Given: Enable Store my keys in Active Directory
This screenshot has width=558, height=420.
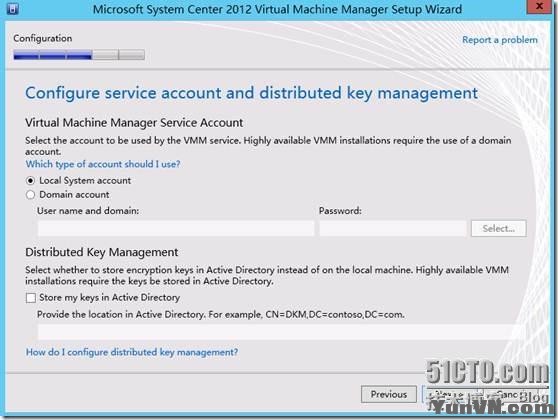Looking at the screenshot, I should (31, 298).
